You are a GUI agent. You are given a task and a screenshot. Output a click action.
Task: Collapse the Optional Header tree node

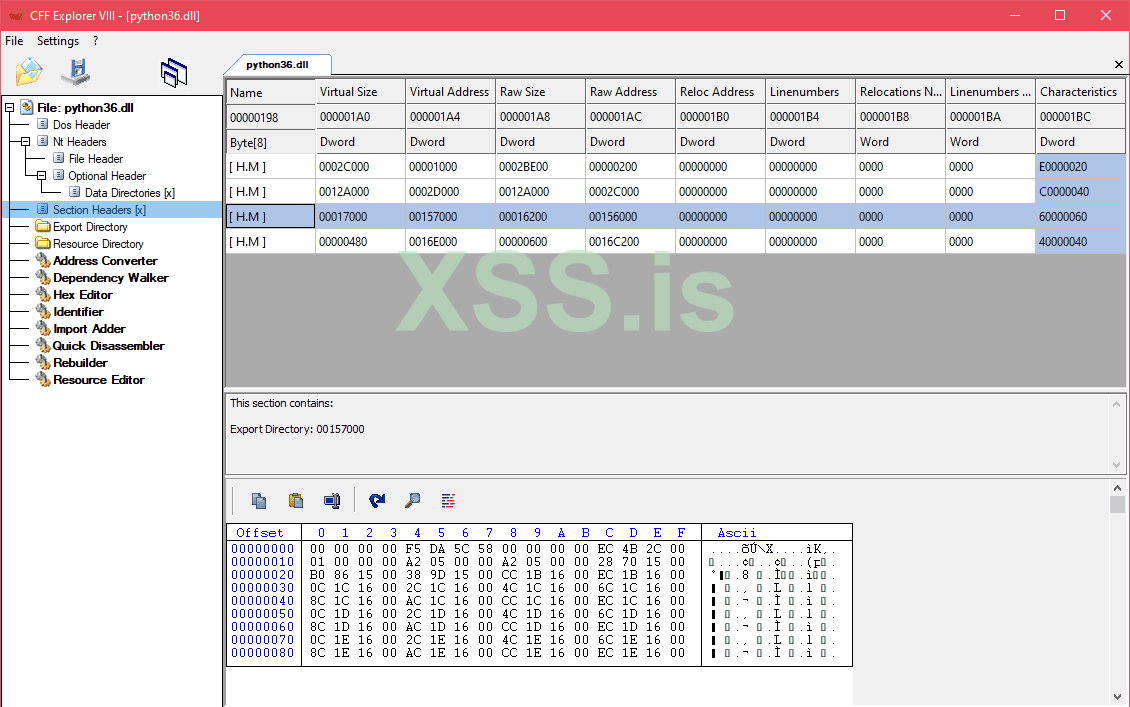tap(42, 176)
